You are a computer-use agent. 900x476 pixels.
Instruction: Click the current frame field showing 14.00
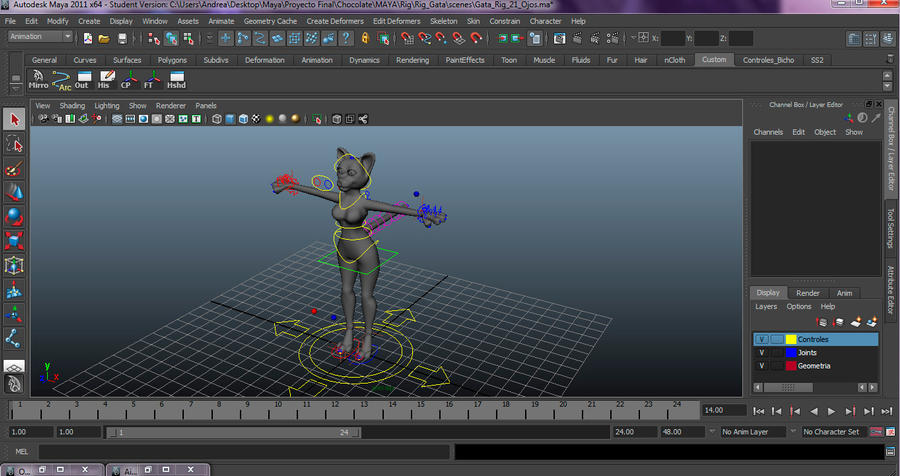click(724, 410)
